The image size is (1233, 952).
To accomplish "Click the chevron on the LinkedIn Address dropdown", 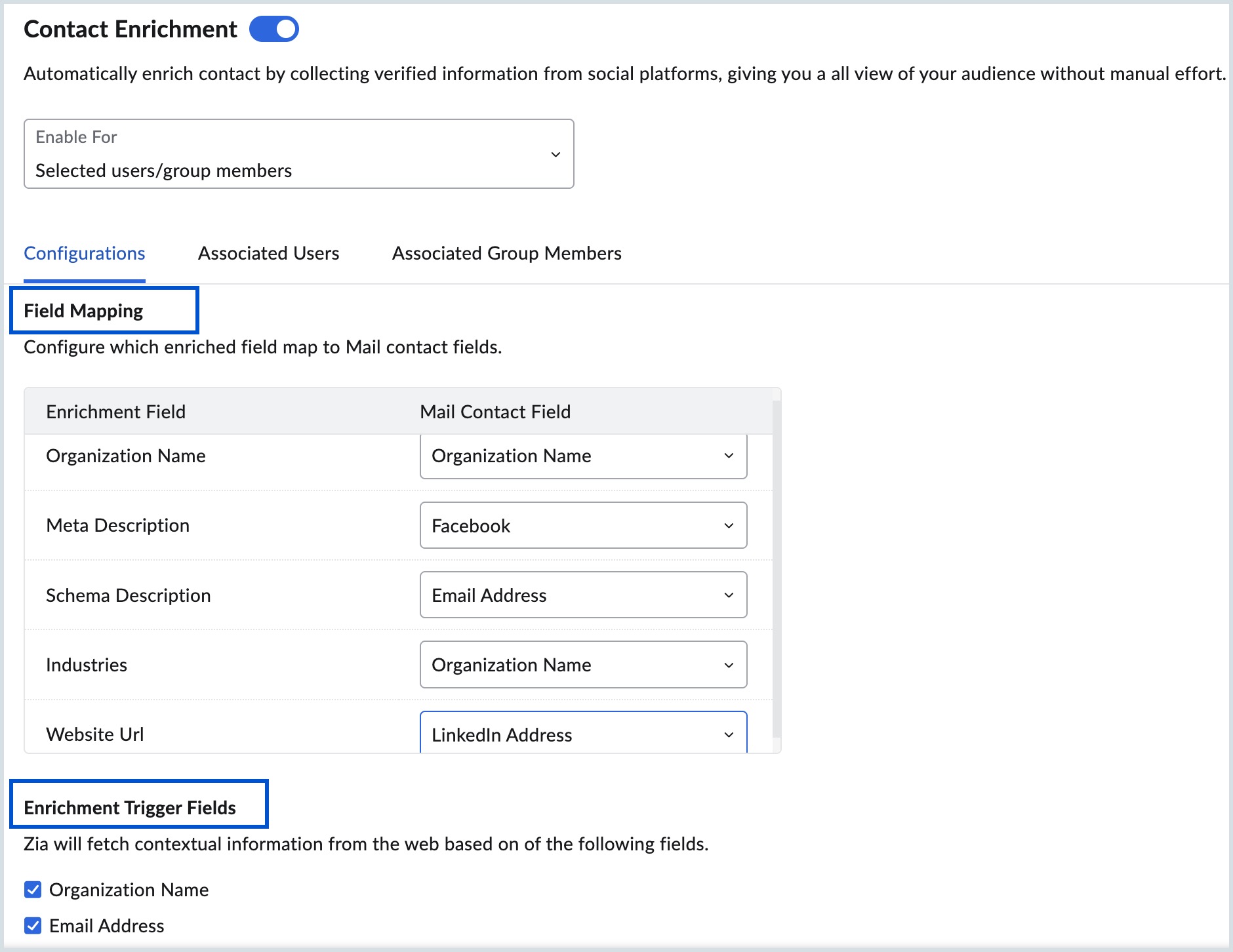I will click(728, 734).
